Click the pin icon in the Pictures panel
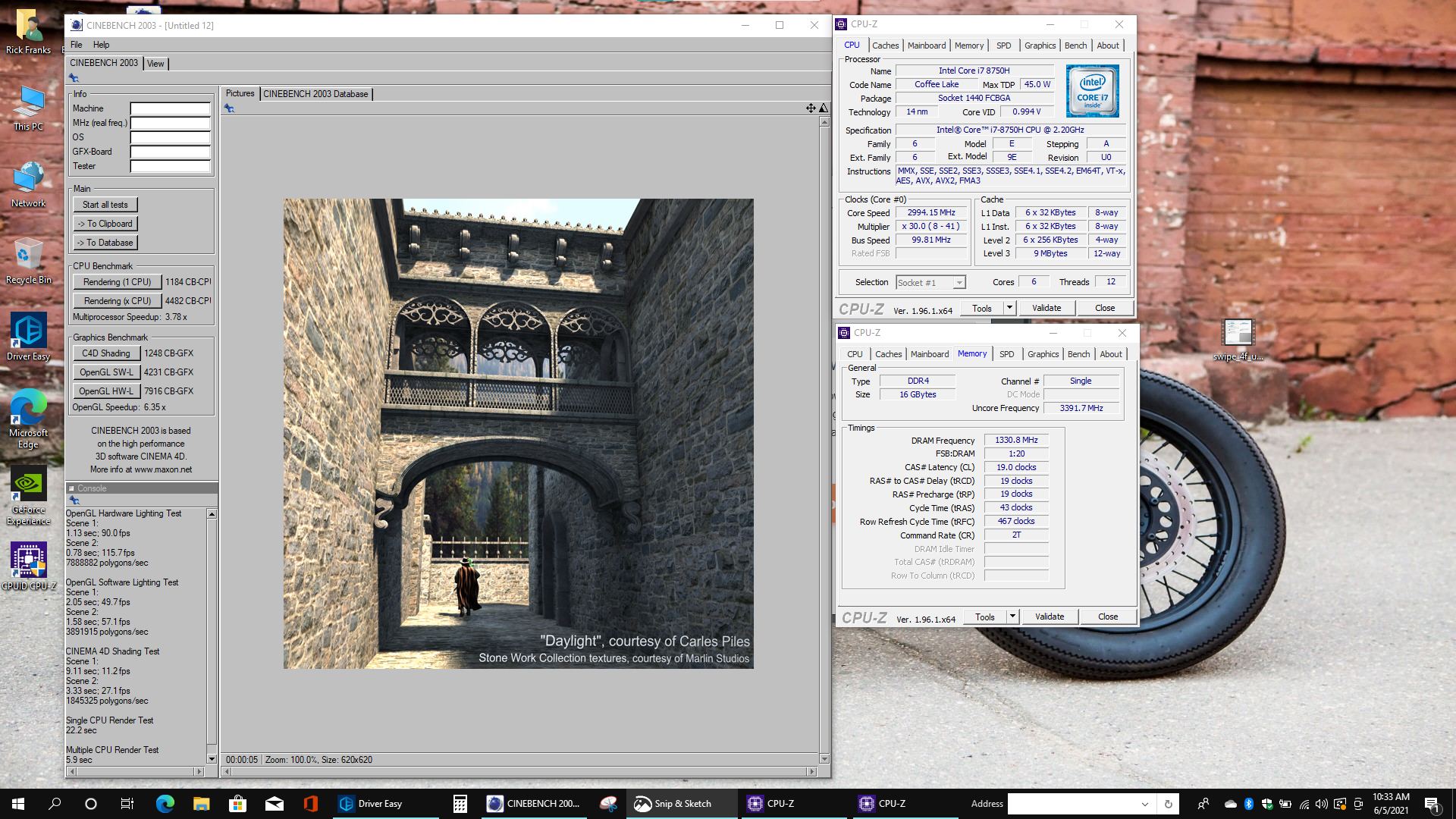The height and width of the screenshot is (819, 1456). click(x=229, y=108)
